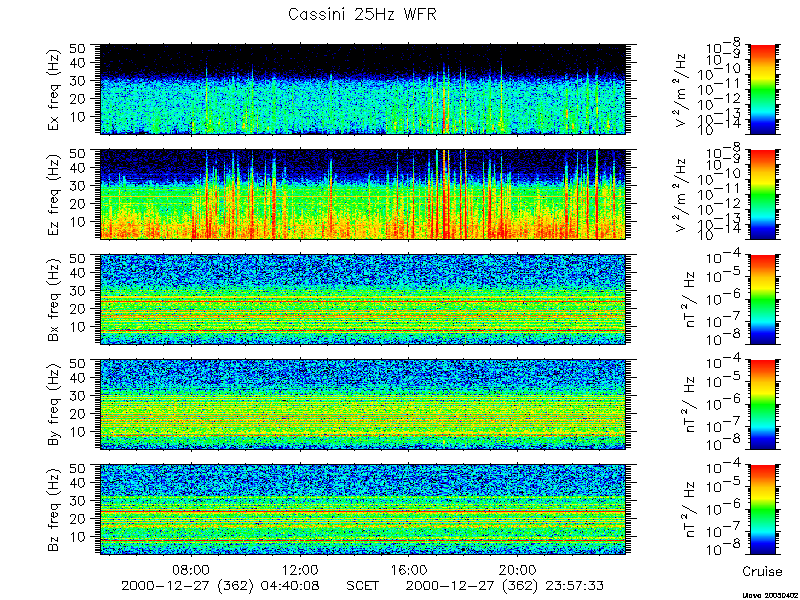Click the "Bz freq (Hz)" axis label
The image size is (800, 600).
point(55,510)
